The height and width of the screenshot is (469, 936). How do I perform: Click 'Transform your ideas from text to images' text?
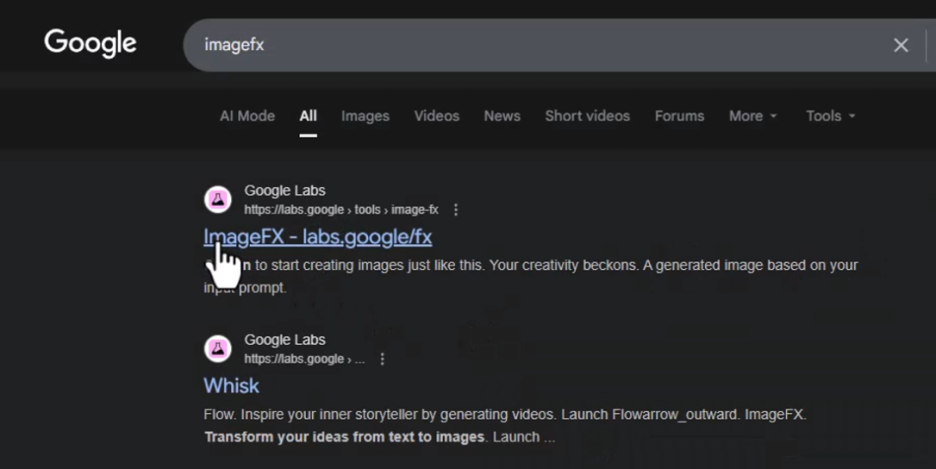346,437
